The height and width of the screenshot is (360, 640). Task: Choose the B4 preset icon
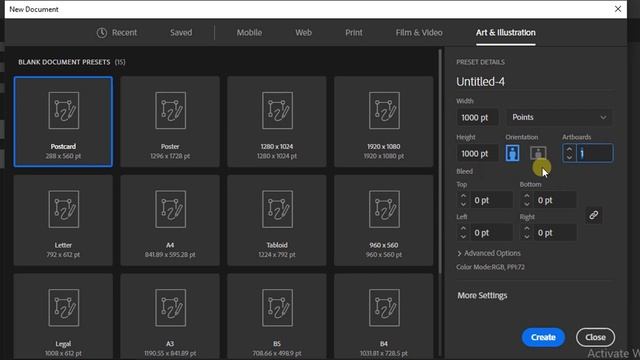(x=384, y=308)
